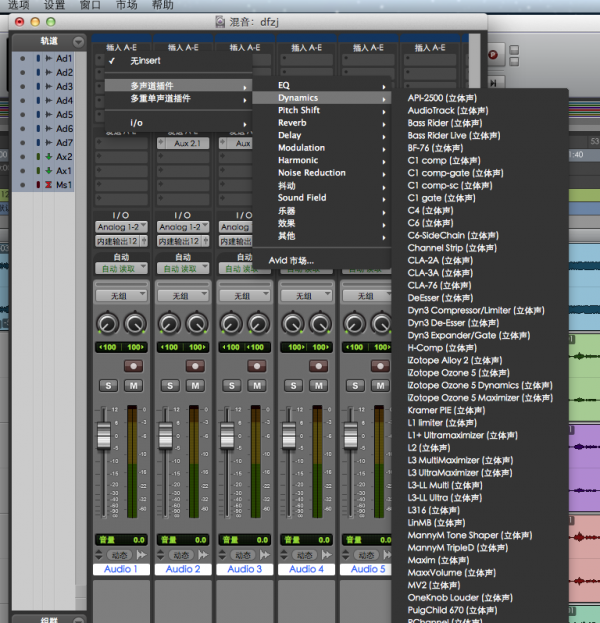The width and height of the screenshot is (600, 623).
Task: Insert the BF-76 stereo plug-in
Action: point(435,148)
